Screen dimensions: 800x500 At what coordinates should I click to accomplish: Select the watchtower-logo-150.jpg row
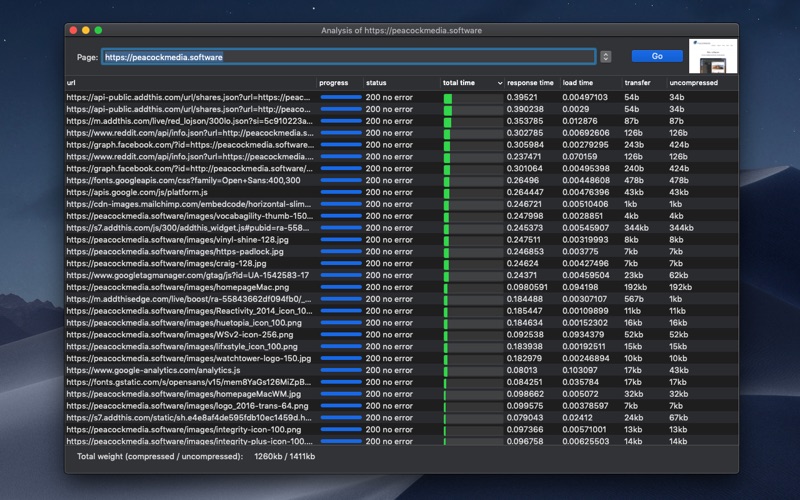point(402,358)
